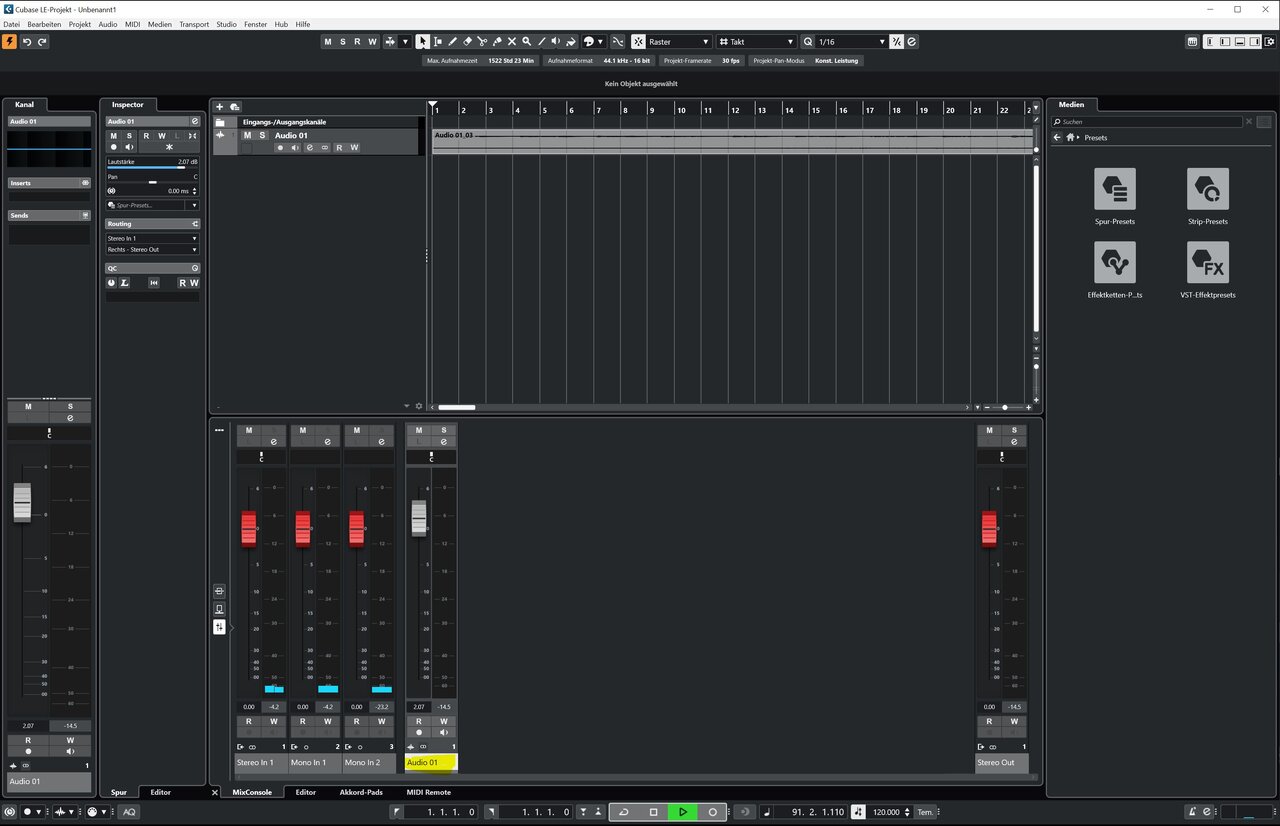Open the Transport menu

tap(194, 24)
